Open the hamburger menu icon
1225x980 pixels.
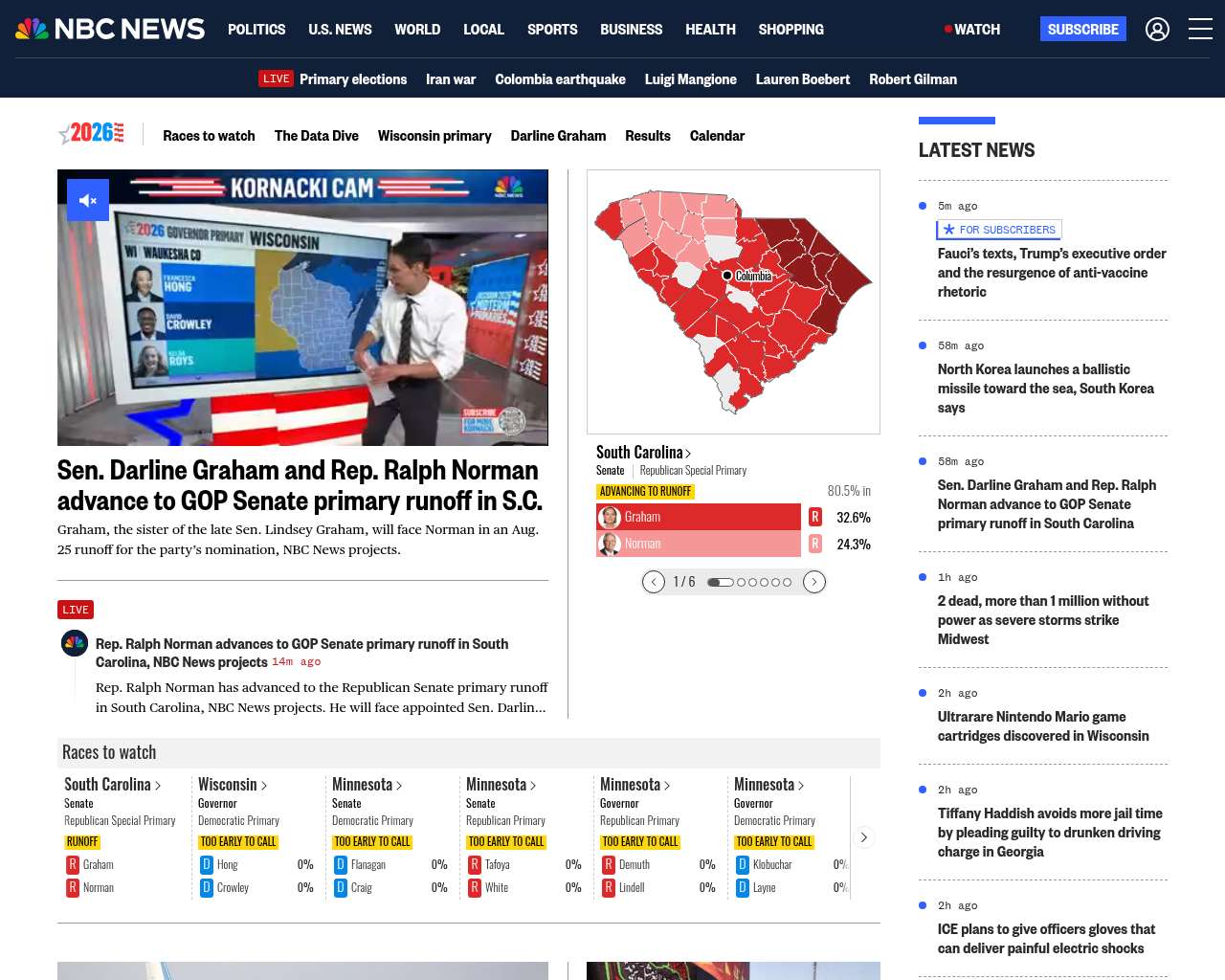coord(1200,30)
